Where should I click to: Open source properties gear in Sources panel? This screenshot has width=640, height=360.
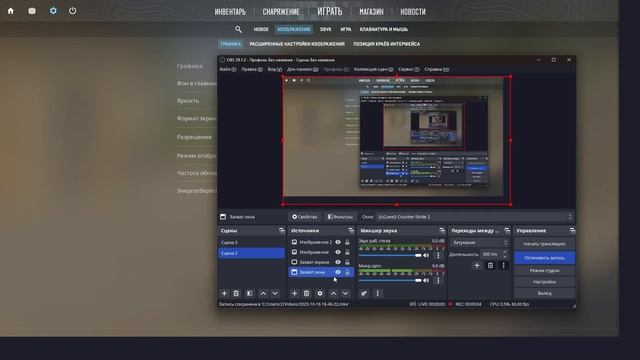tap(320, 293)
